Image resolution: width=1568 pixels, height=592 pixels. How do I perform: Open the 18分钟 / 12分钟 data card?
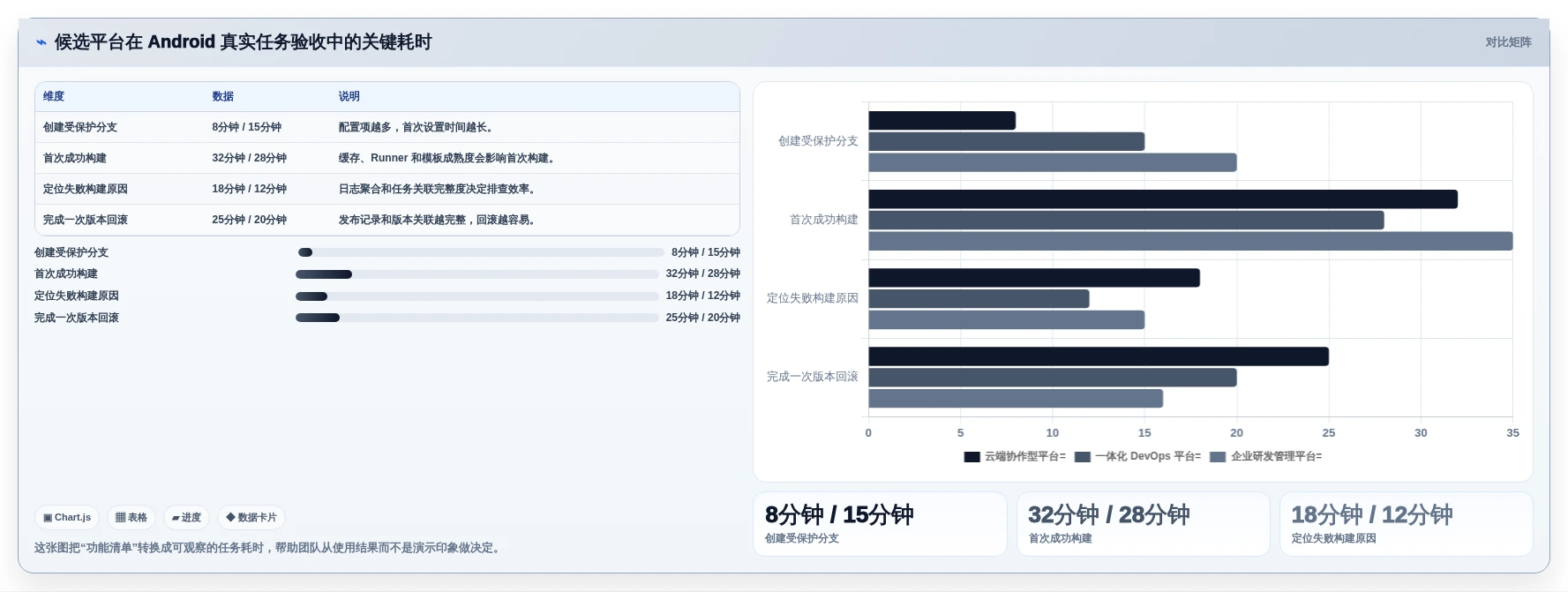point(1407,524)
